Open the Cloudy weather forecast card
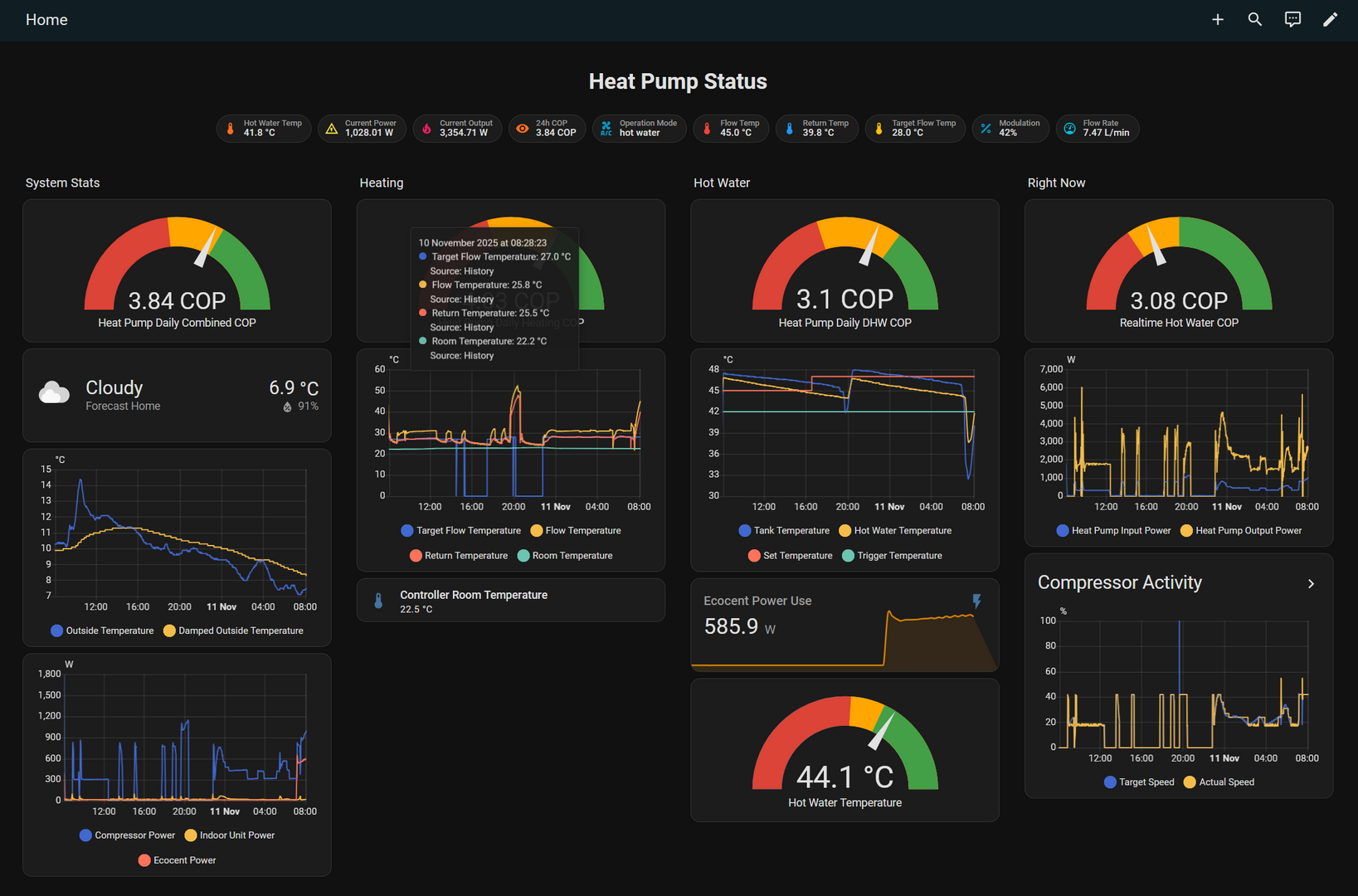1358x896 pixels. [177, 396]
